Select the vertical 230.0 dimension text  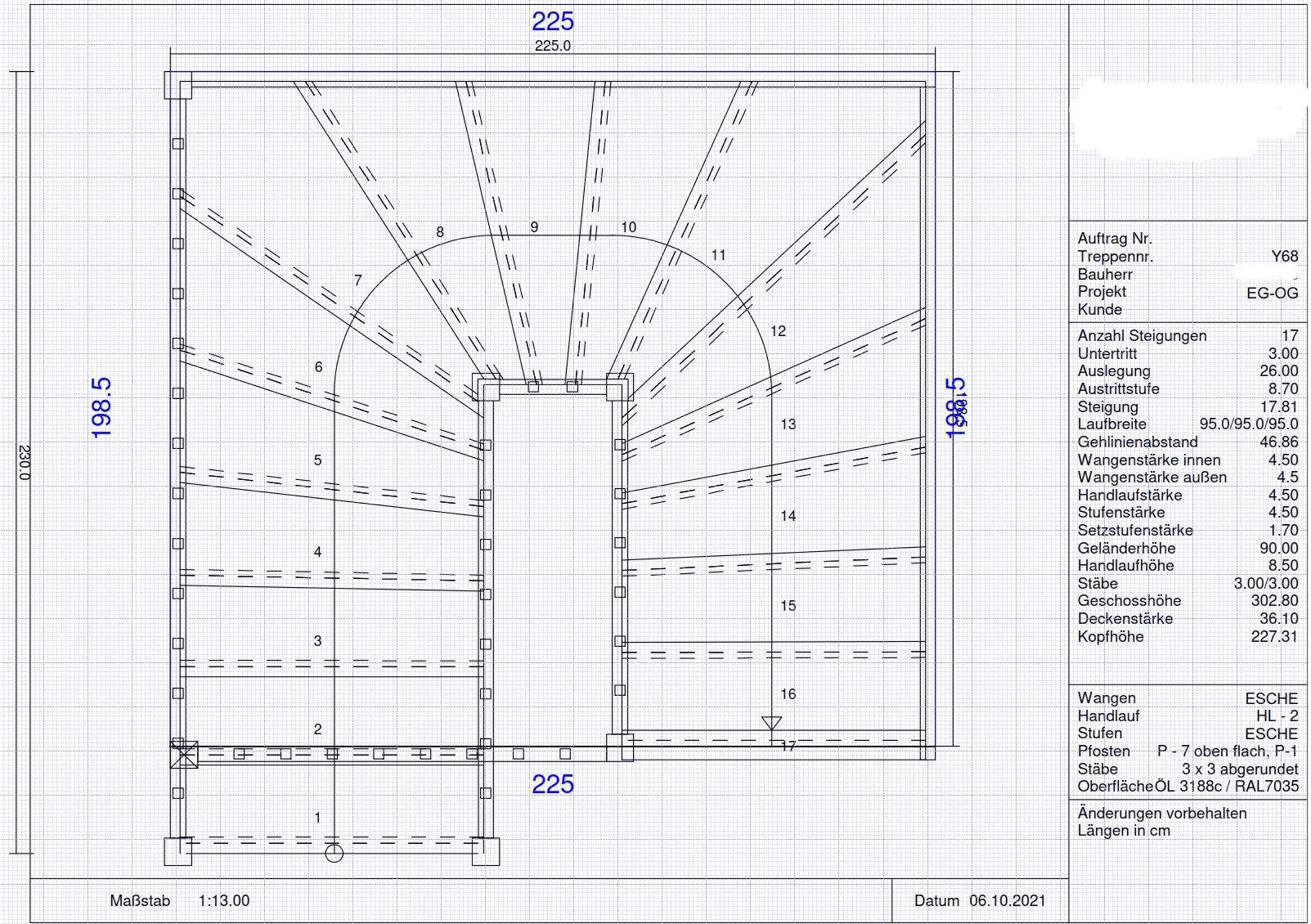click(24, 462)
